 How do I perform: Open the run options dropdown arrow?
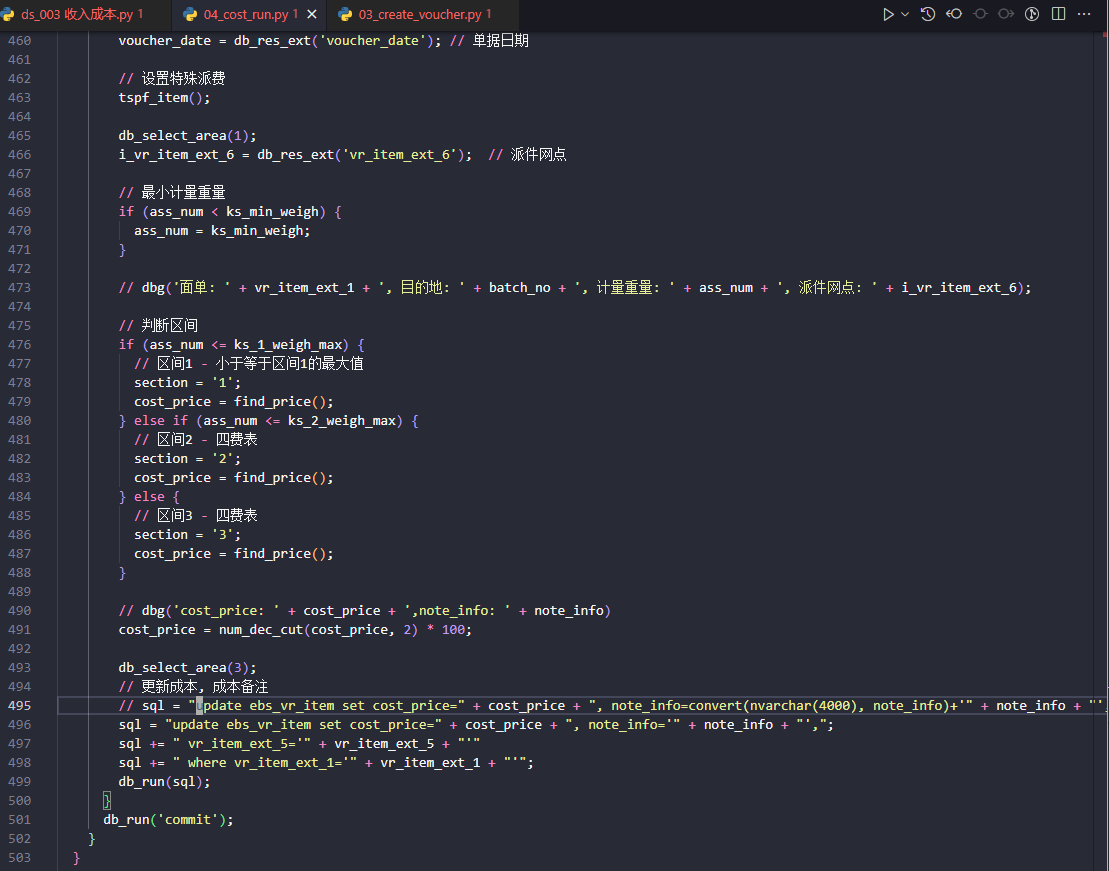coord(905,14)
